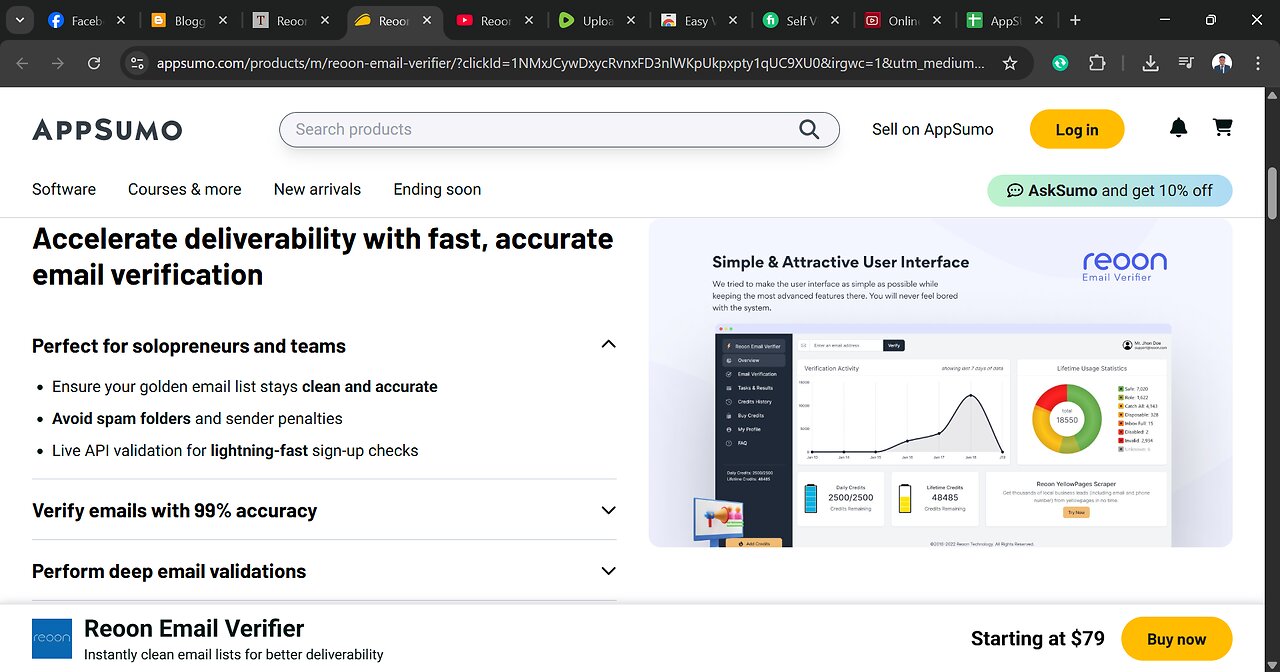Image resolution: width=1280 pixels, height=672 pixels.
Task: Expand Verify emails with 99% accuracy
Action: point(608,510)
